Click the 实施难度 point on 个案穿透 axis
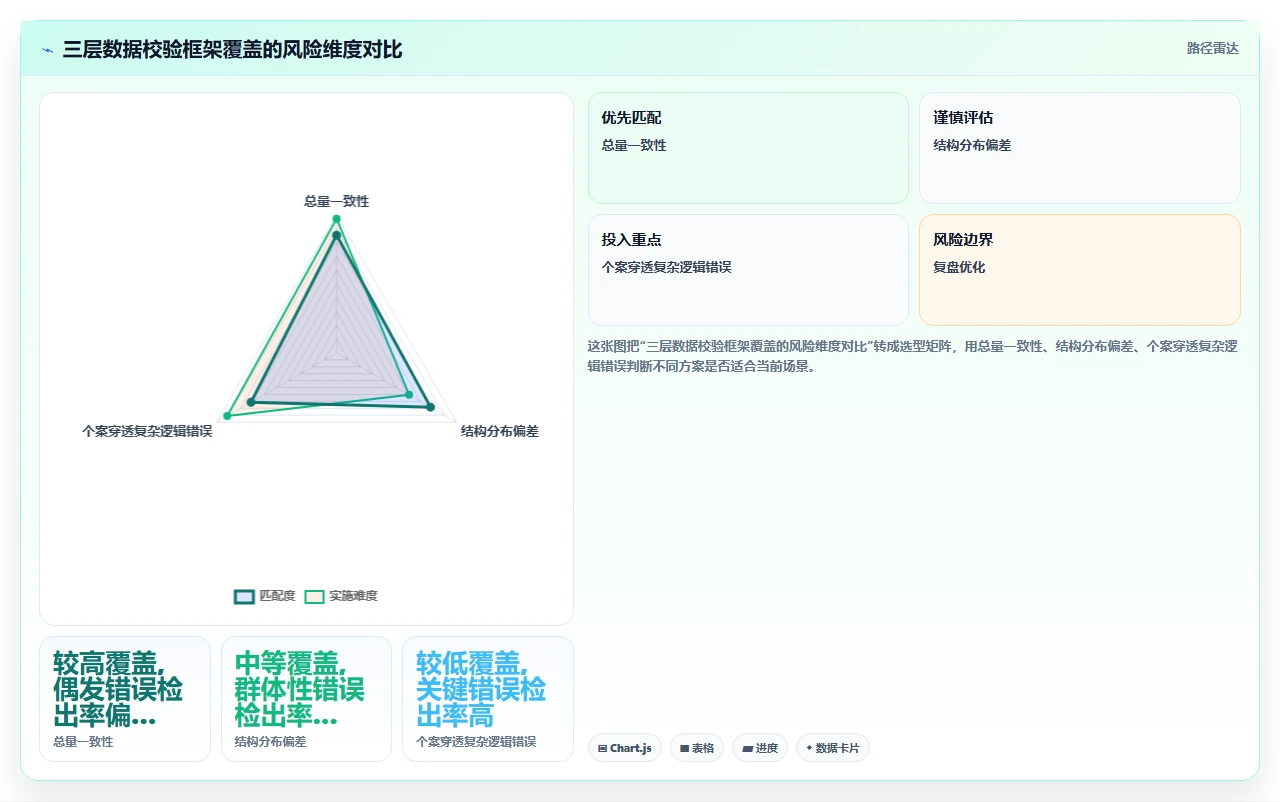Image resolution: width=1280 pixels, height=802 pixels. 227,415
